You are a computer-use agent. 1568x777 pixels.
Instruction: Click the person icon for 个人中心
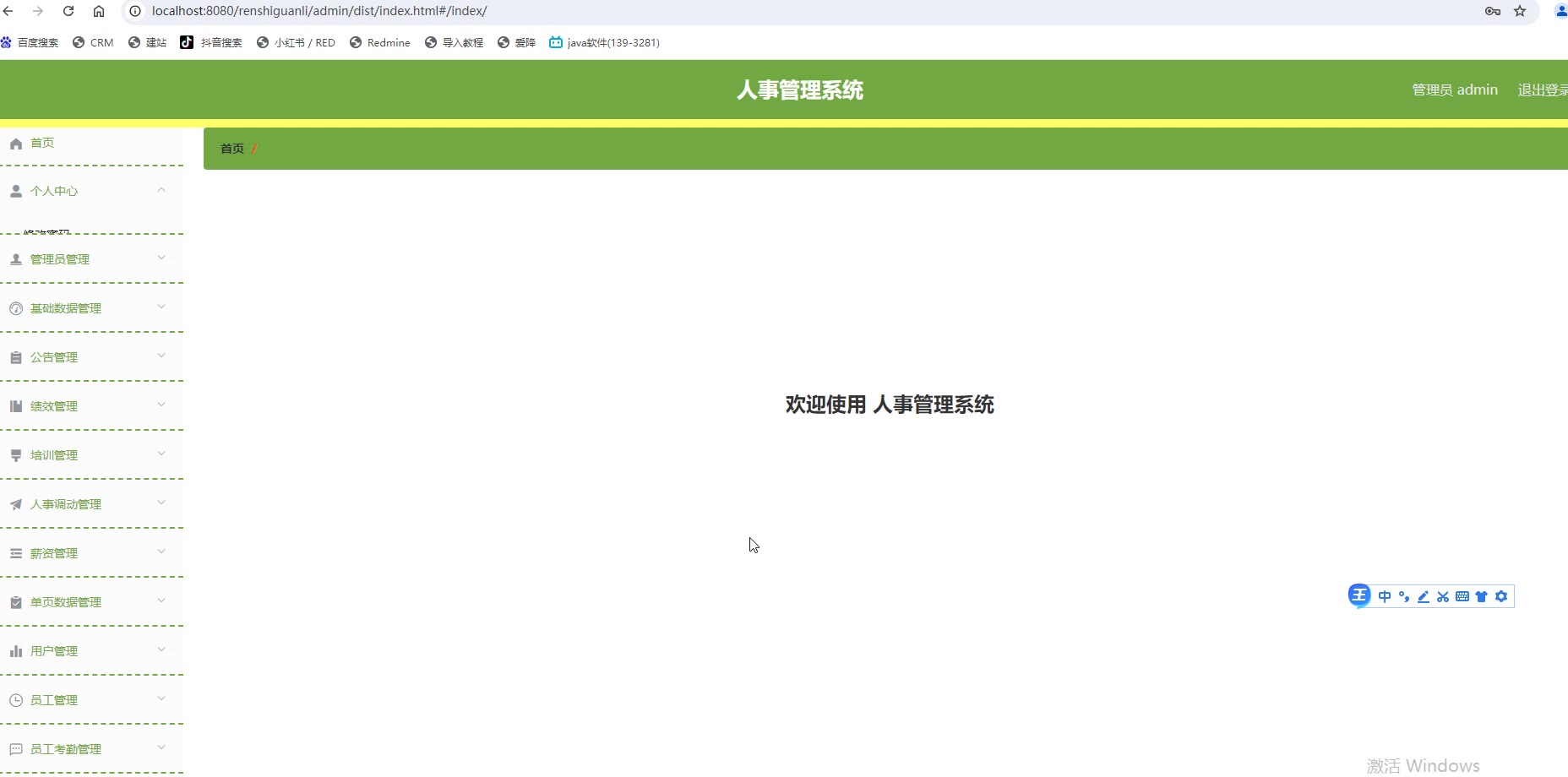click(16, 192)
